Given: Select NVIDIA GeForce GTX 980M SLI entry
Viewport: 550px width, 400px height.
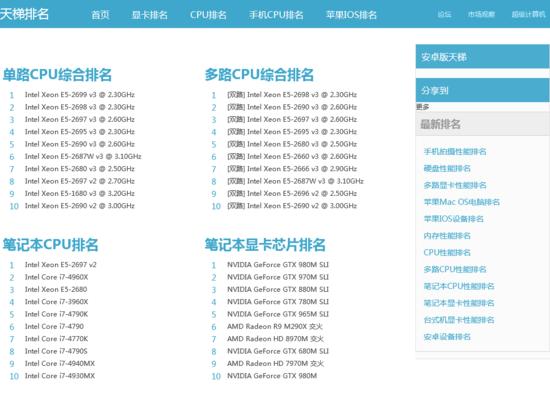Looking at the screenshot, I should pos(278,265).
